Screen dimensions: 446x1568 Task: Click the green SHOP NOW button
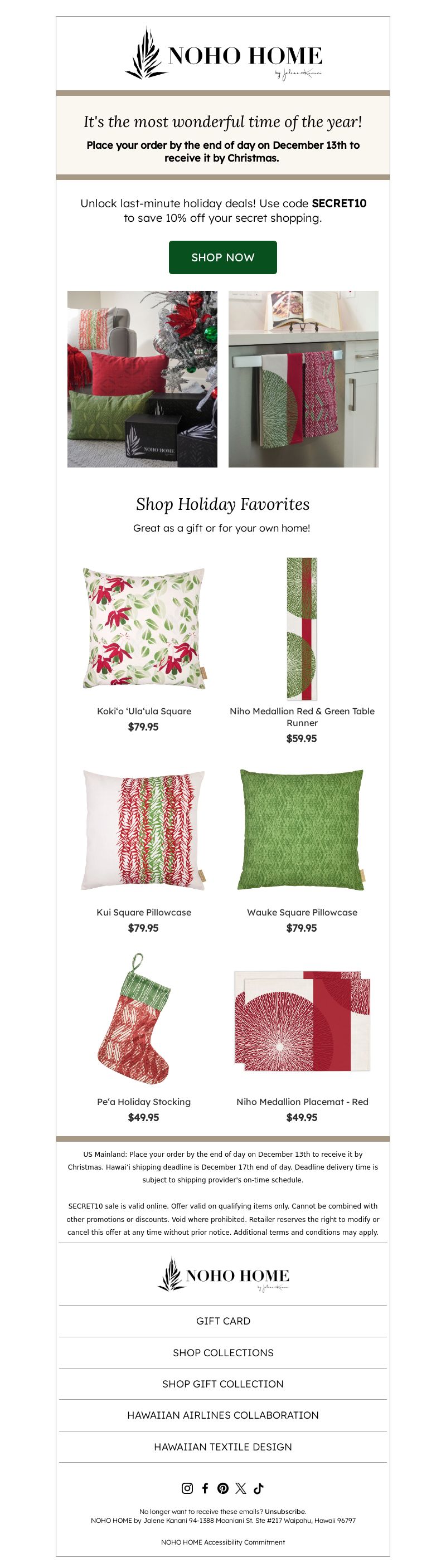223,257
